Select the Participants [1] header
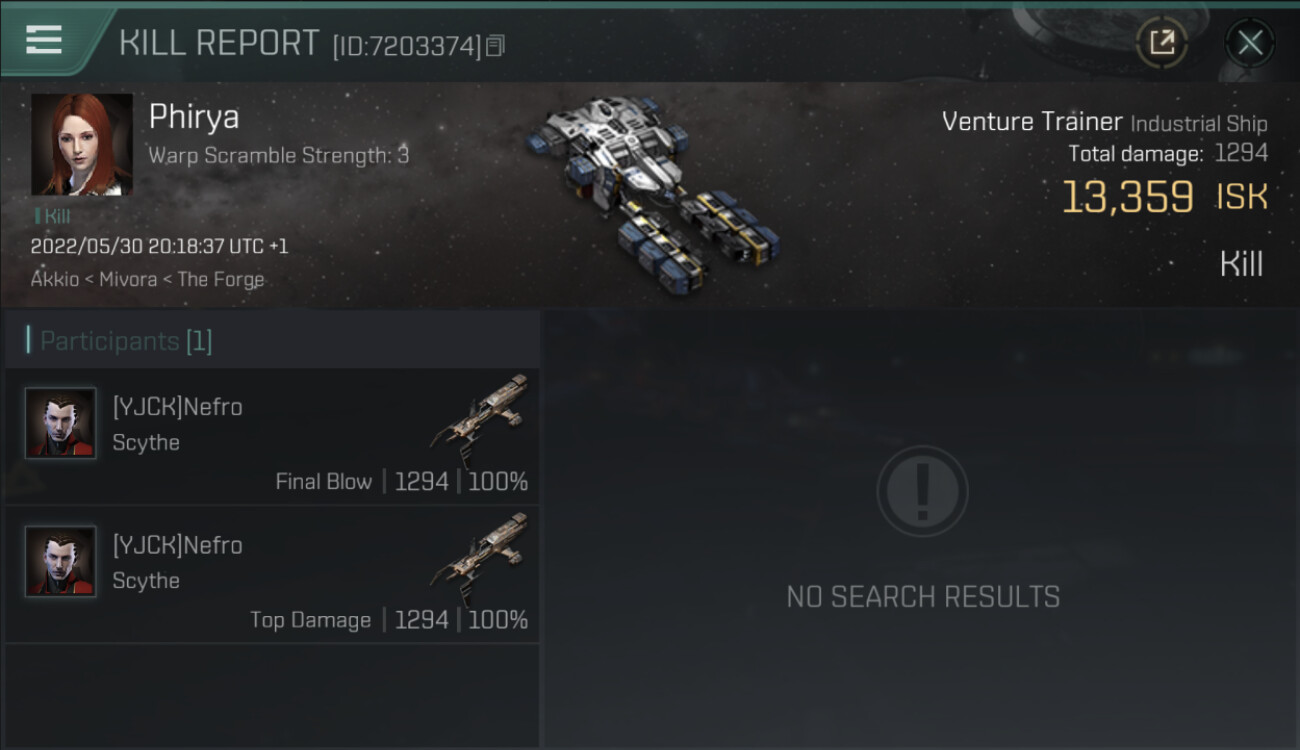 click(126, 341)
